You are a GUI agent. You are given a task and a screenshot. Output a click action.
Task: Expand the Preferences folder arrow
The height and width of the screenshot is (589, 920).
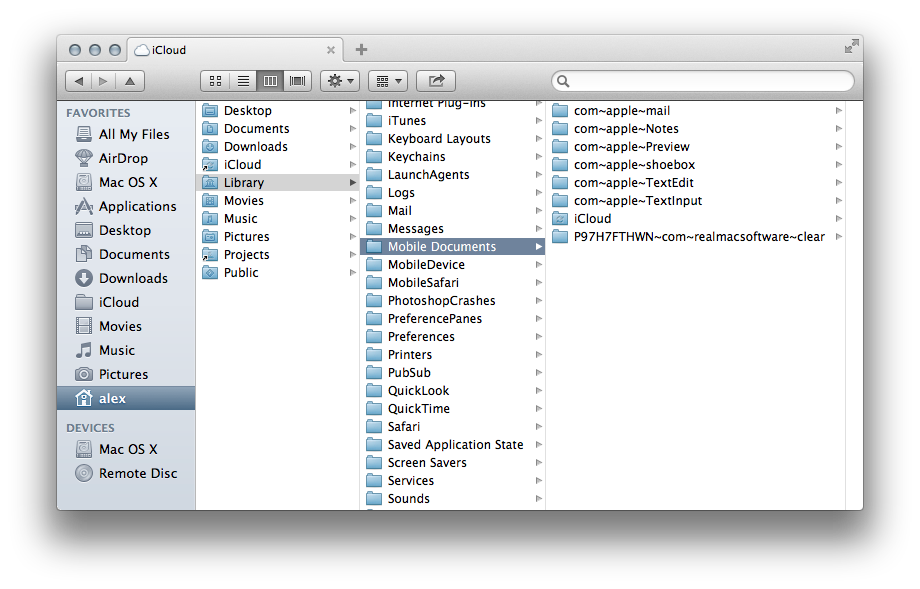[x=539, y=337]
